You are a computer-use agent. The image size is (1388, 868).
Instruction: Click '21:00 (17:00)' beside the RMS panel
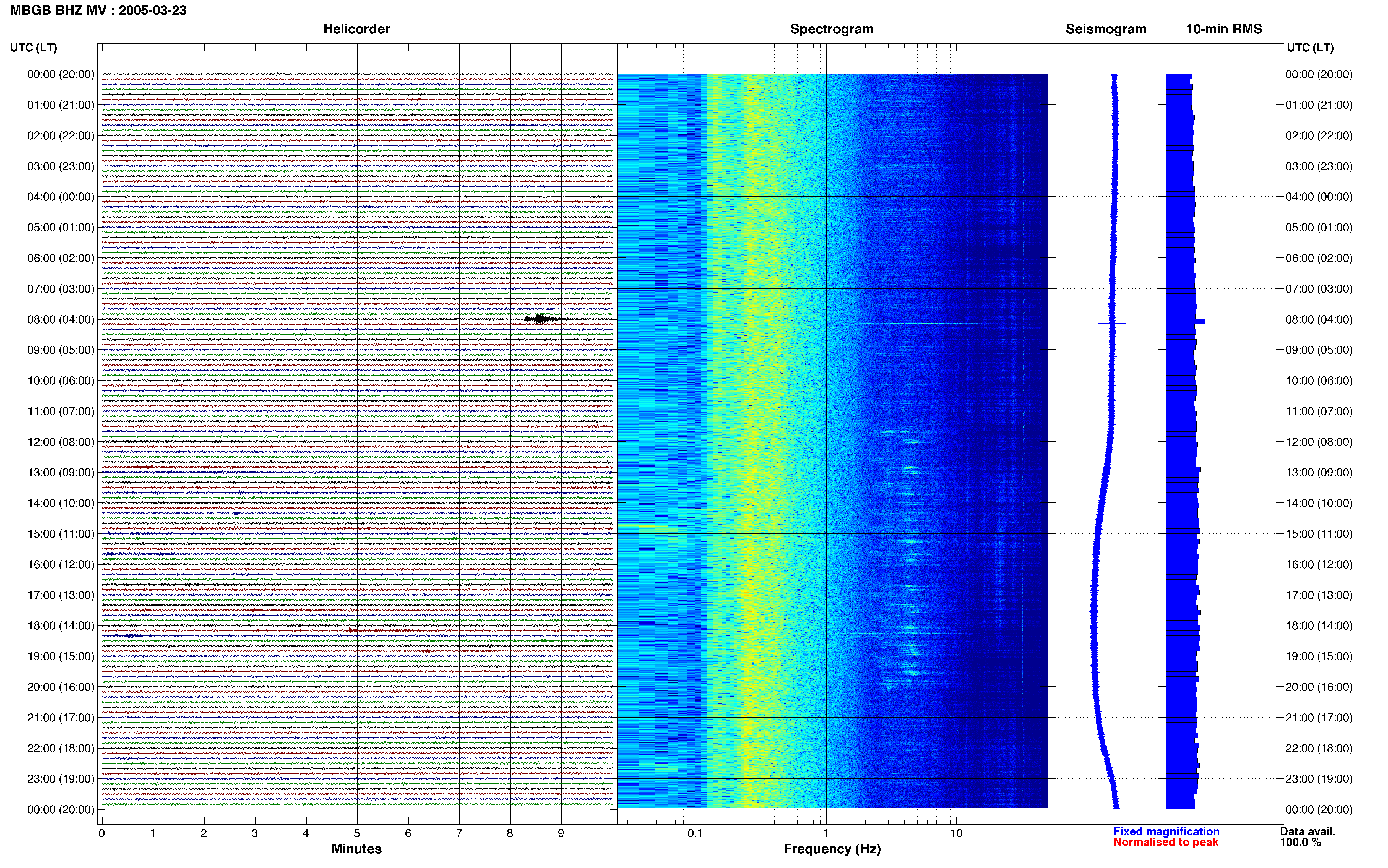tap(1319, 718)
